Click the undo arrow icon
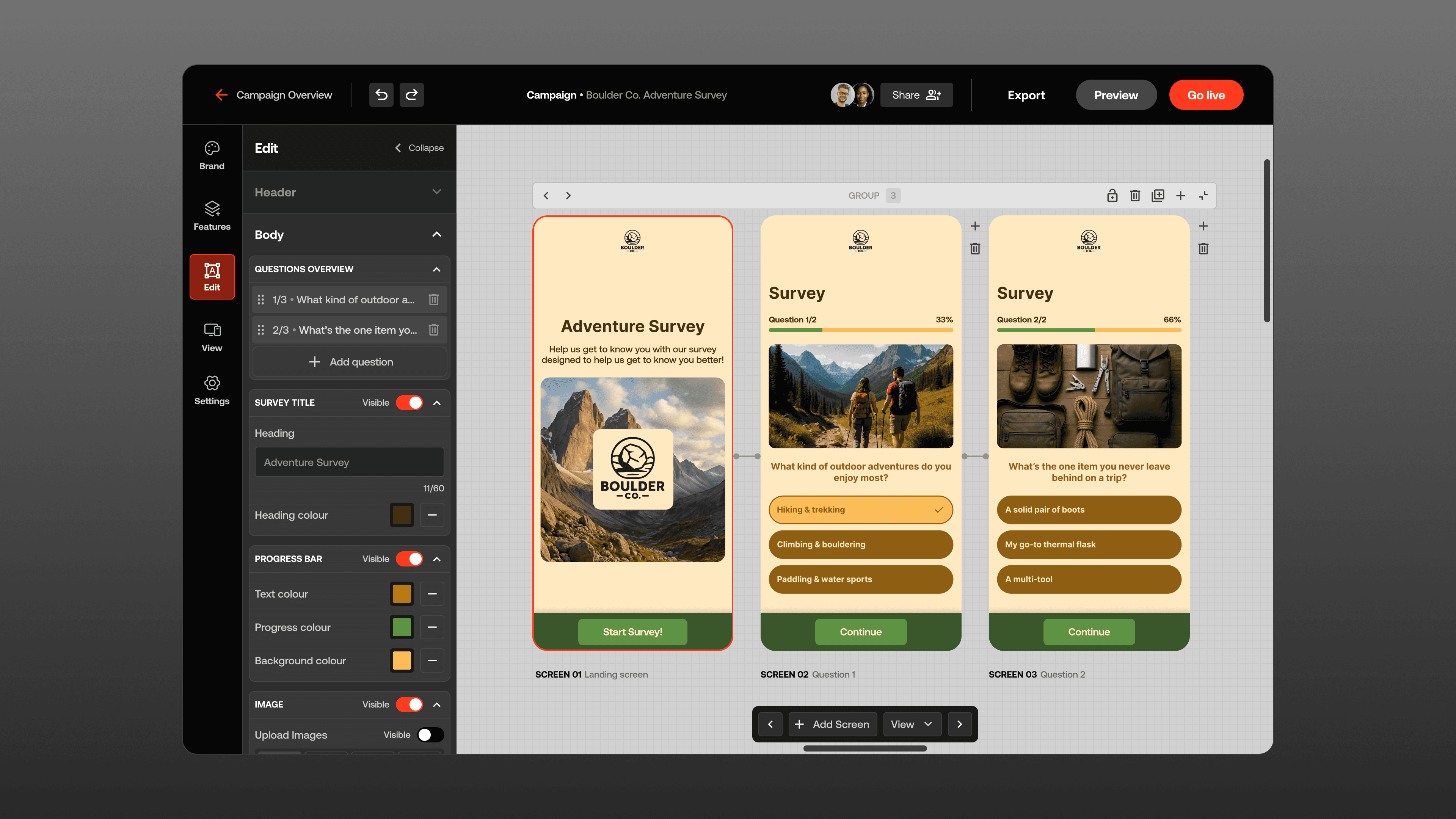This screenshot has width=1456, height=819. 381,95
